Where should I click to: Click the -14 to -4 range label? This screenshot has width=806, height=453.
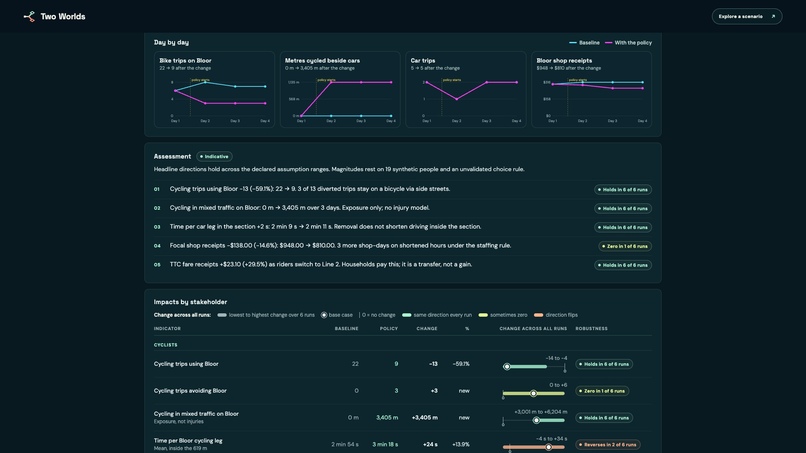[x=556, y=358]
